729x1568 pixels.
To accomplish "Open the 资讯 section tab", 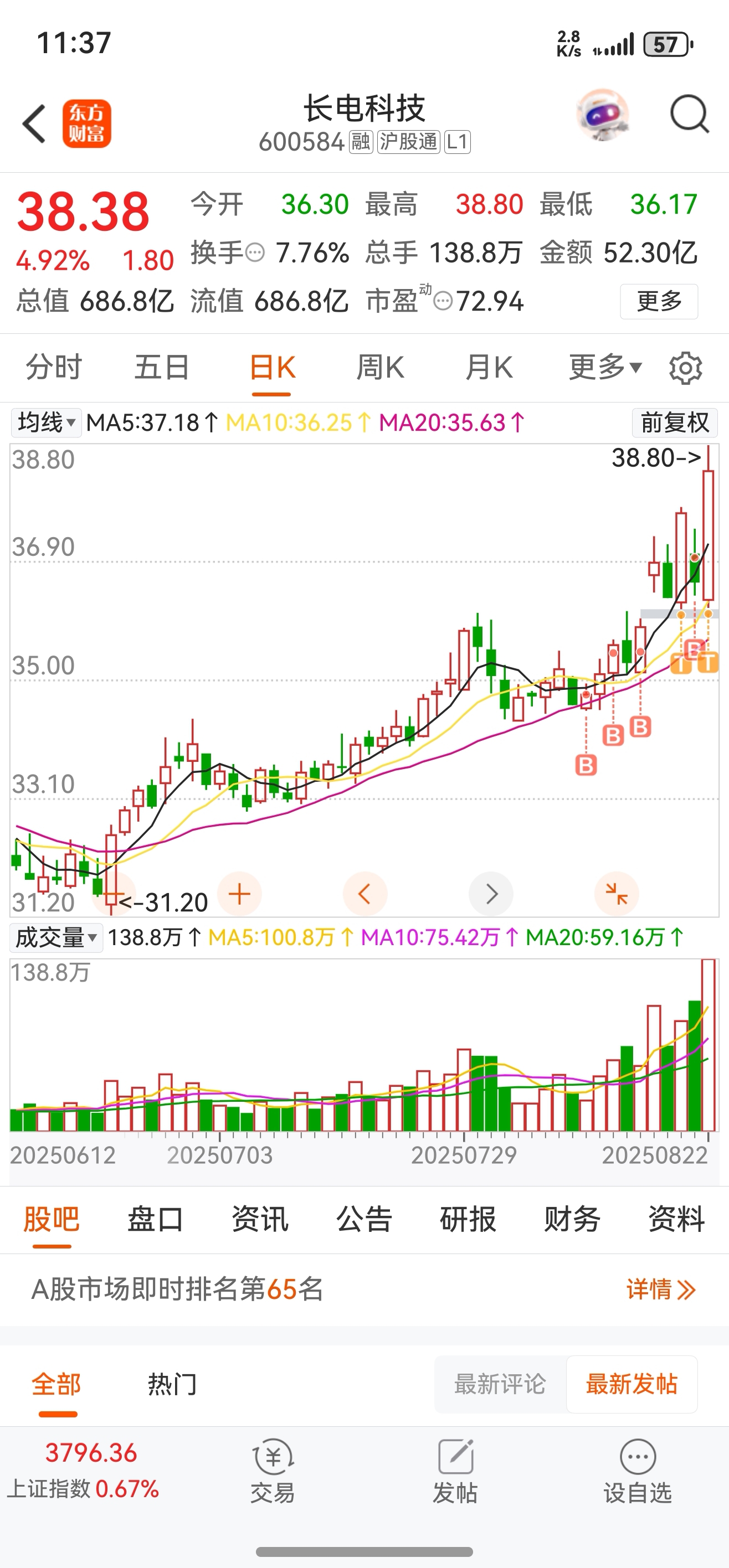I will (260, 1220).
